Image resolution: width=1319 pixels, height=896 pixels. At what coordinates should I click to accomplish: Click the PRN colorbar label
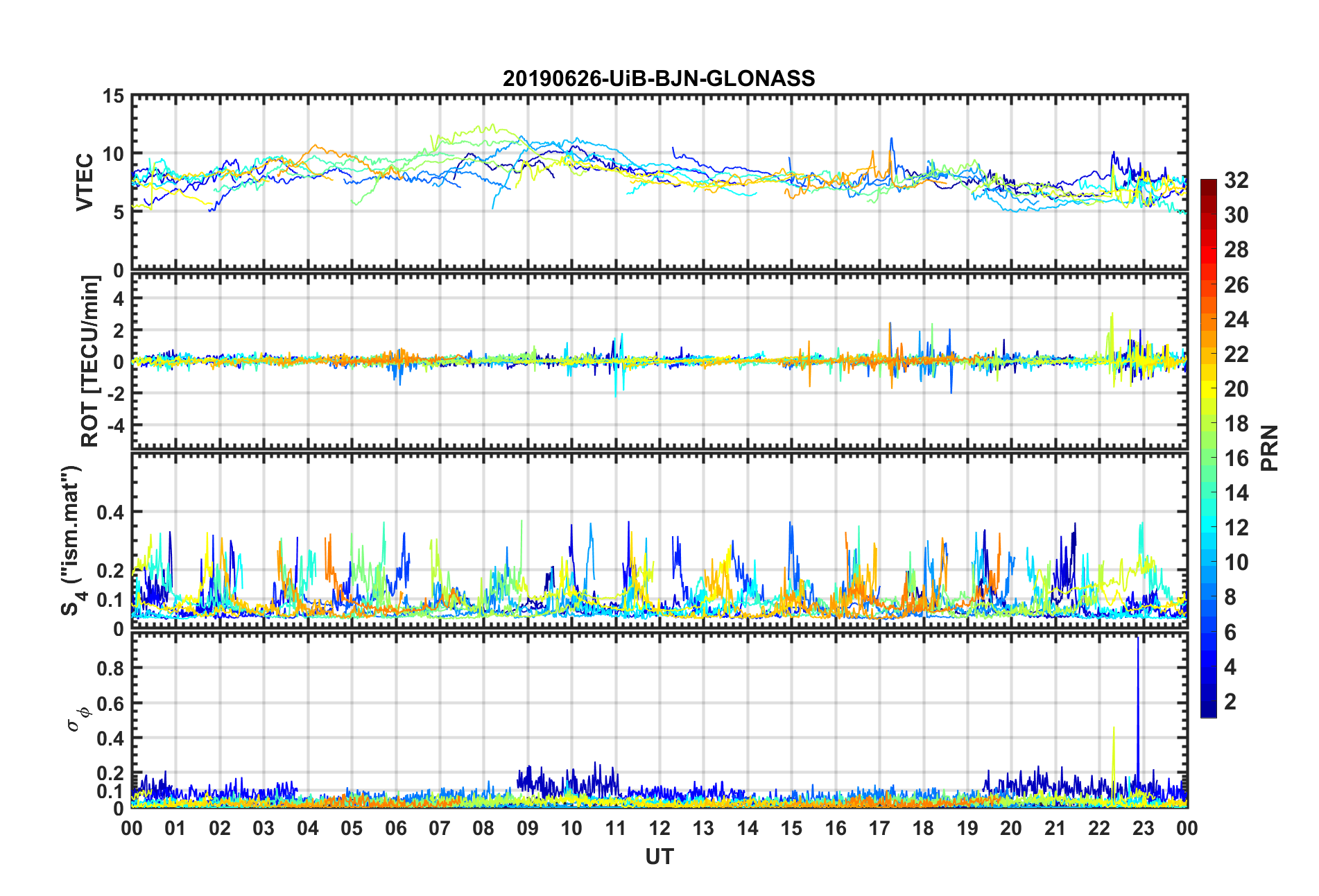tap(1270, 448)
